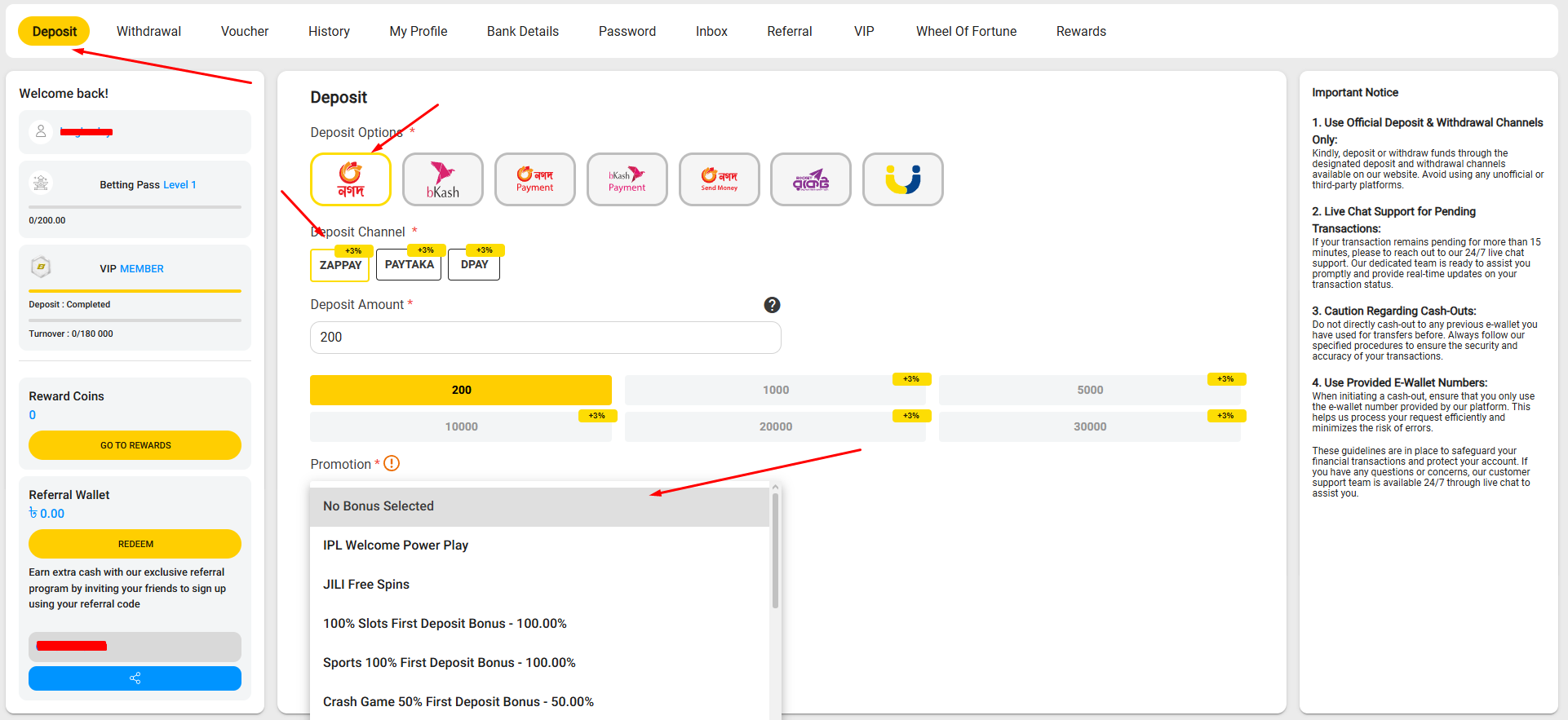1568x720 pixels.
Task: Go to the Referral tab
Action: pos(790,31)
